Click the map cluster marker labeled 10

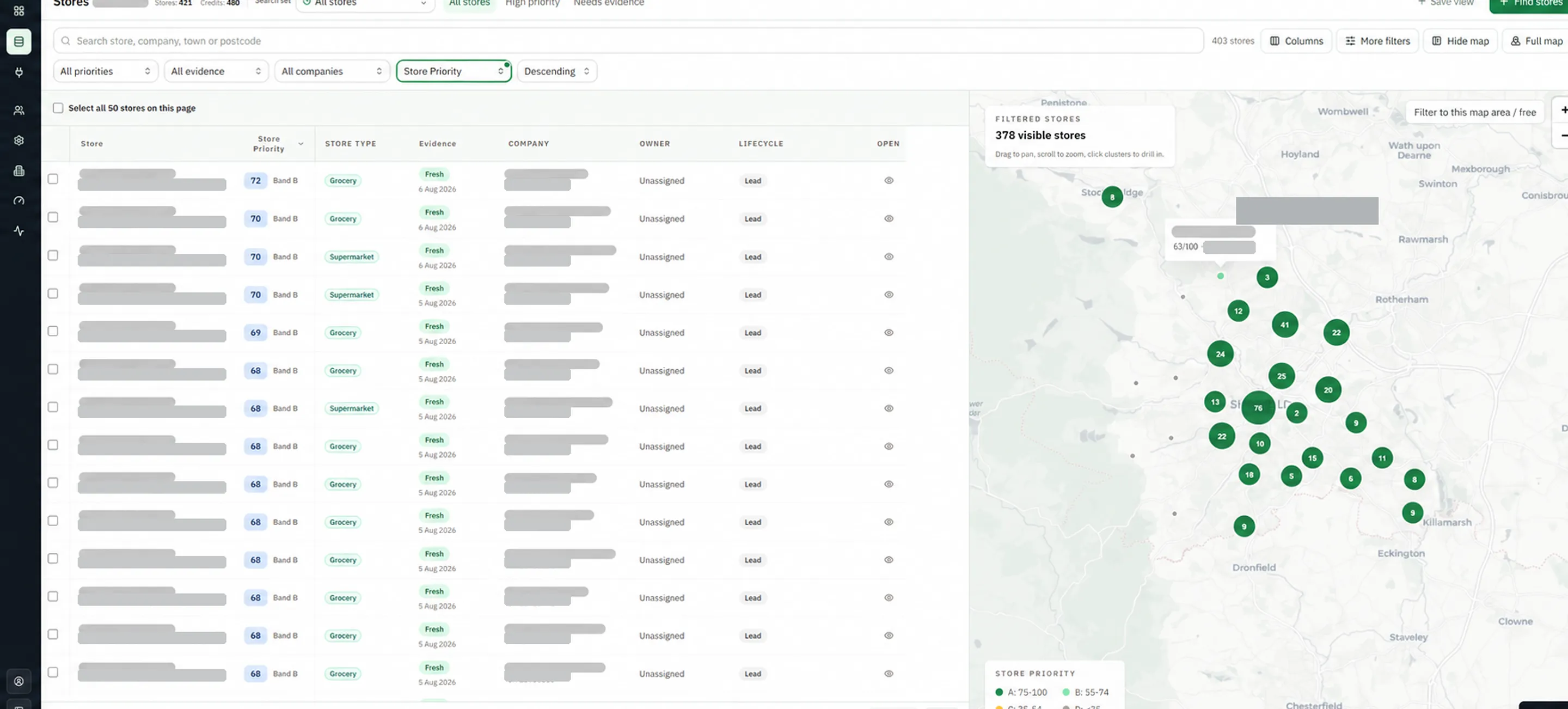click(1259, 444)
